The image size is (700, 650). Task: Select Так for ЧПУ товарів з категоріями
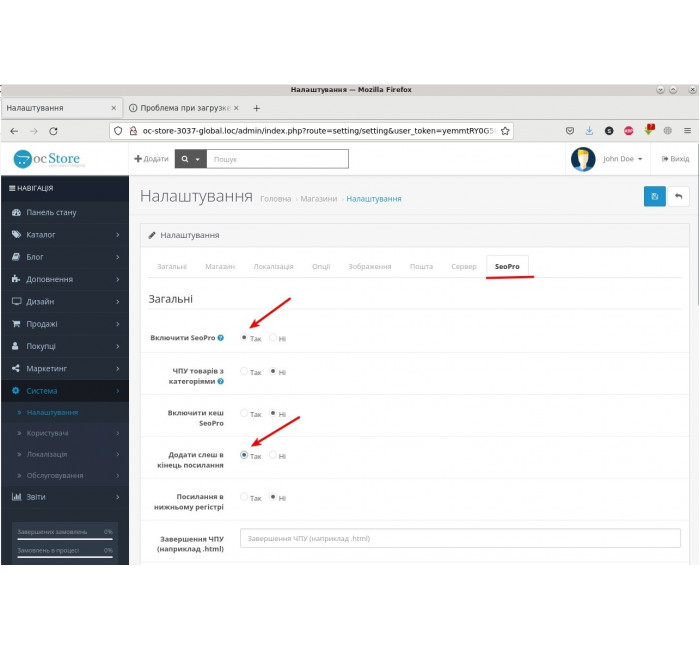(x=244, y=371)
